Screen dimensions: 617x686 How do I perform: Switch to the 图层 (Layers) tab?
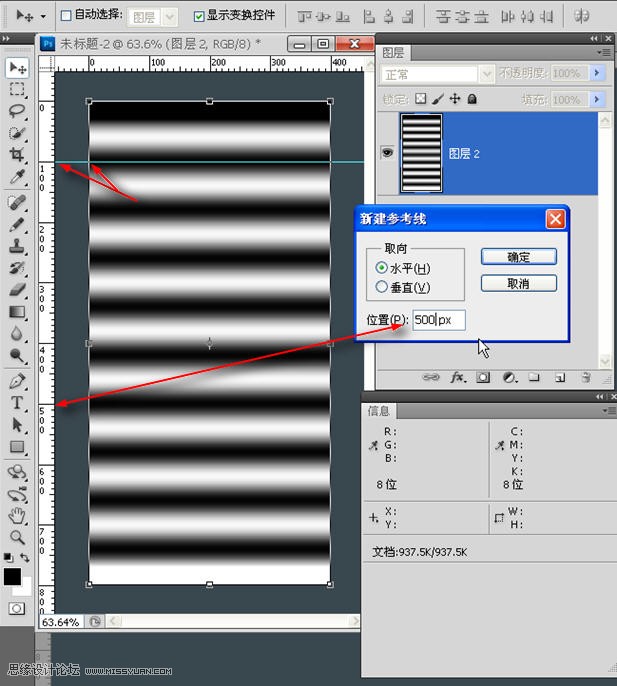pyautogui.click(x=393, y=53)
